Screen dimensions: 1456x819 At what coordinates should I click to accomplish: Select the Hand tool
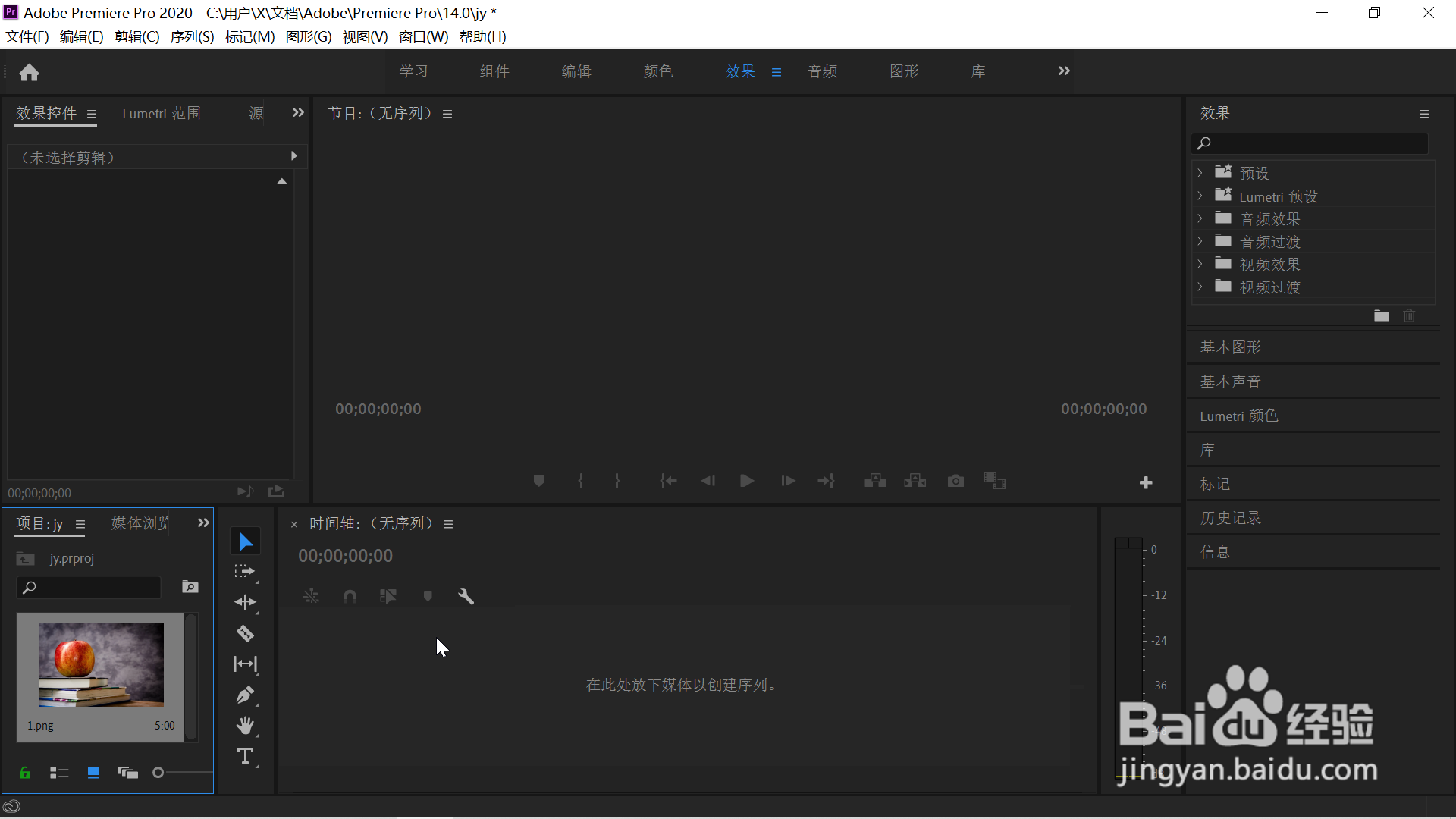[x=245, y=725]
